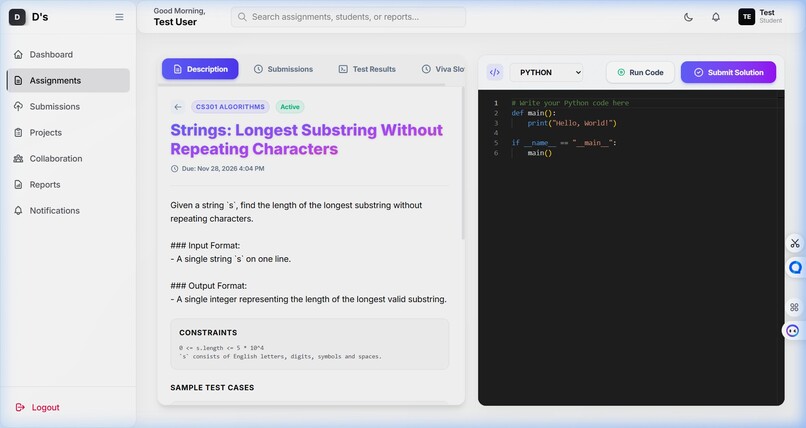806x428 pixels.
Task: Click the exit icon beside Logout
Action: 20,407
